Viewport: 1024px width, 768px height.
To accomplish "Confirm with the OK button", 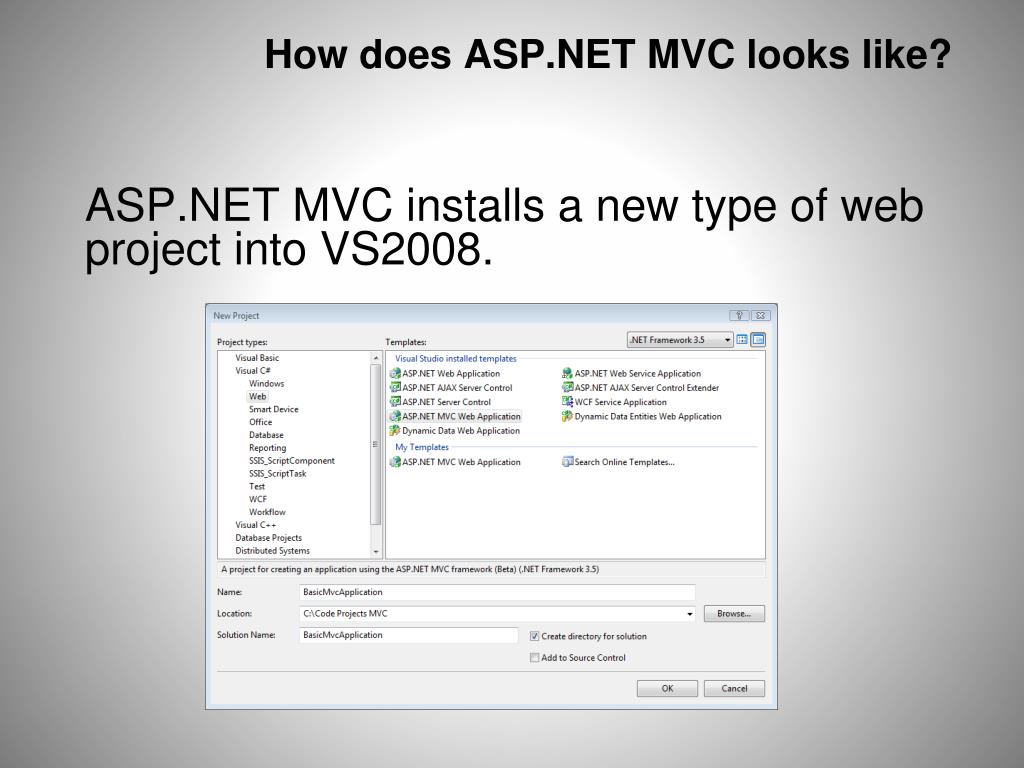I will [667, 688].
